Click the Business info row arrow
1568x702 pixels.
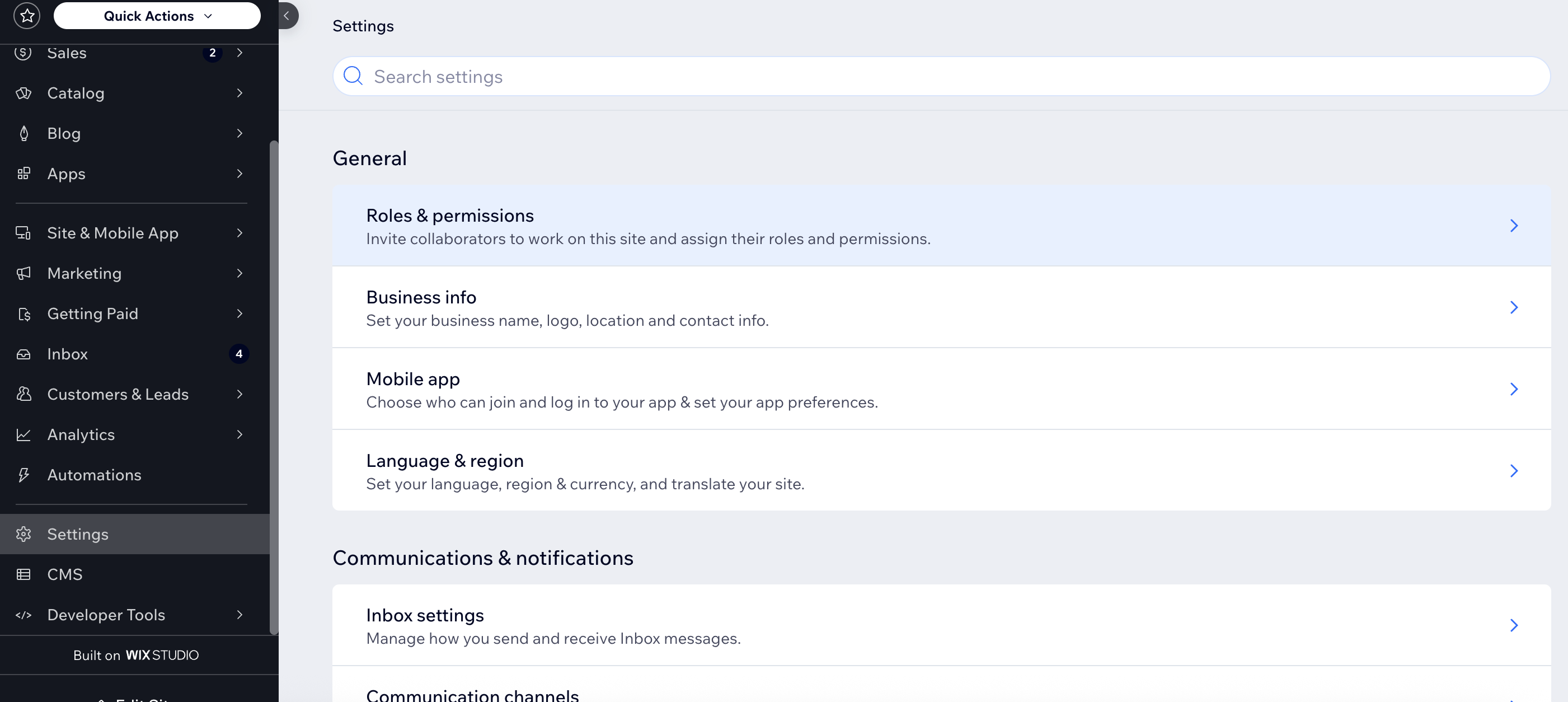coord(1514,307)
